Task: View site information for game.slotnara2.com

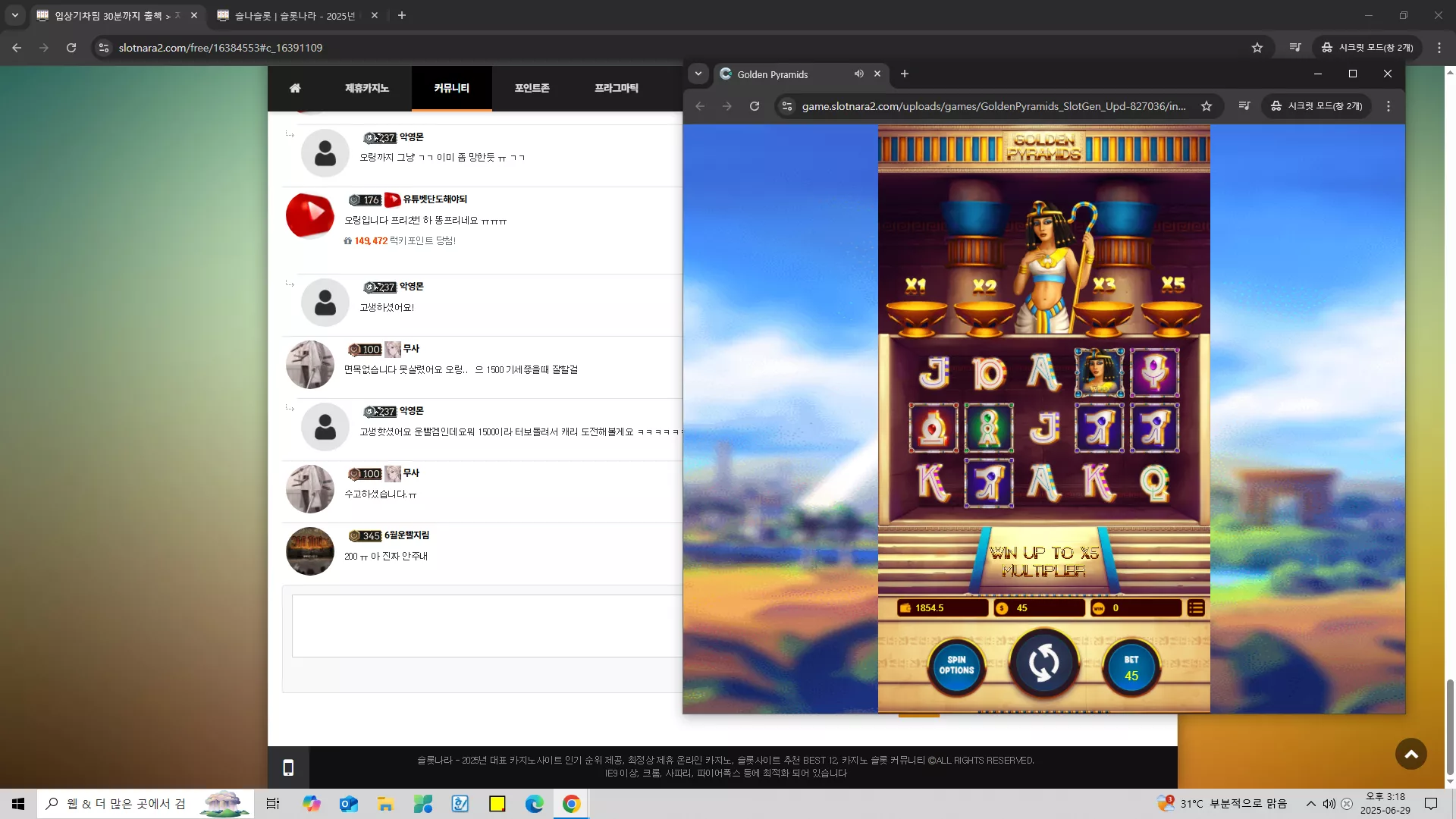Action: pos(787,106)
